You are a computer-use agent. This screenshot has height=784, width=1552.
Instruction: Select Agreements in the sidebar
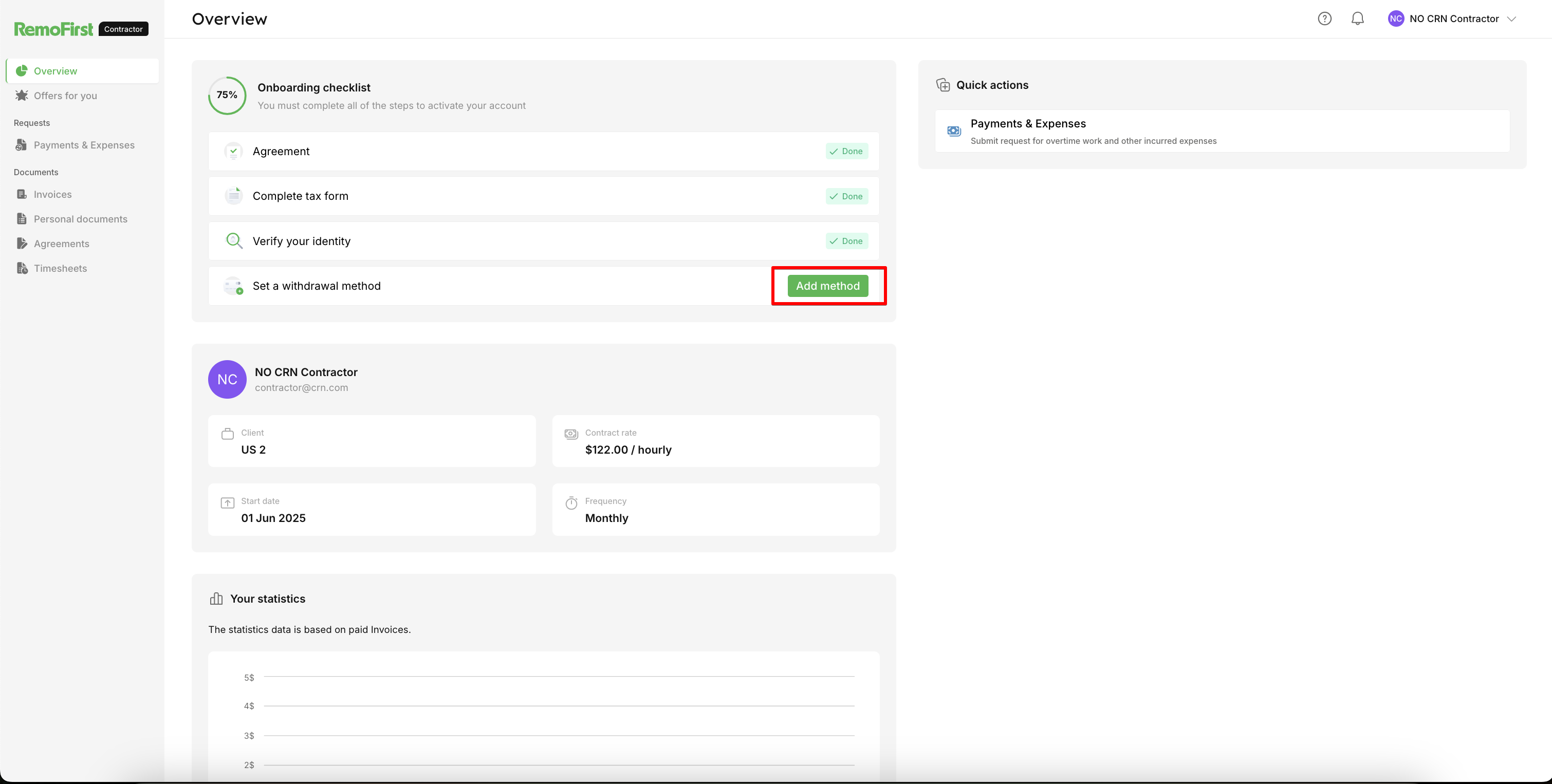click(x=62, y=244)
